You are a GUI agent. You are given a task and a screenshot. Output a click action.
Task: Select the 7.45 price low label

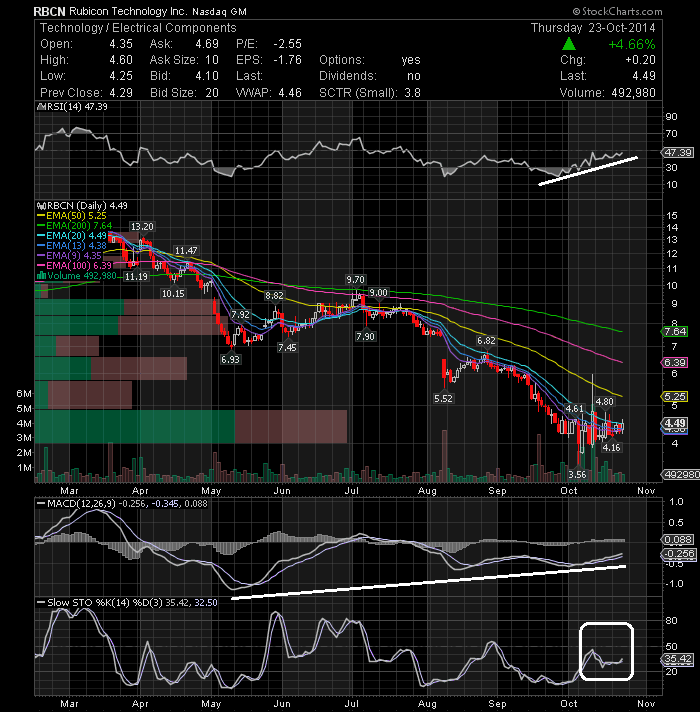click(287, 347)
